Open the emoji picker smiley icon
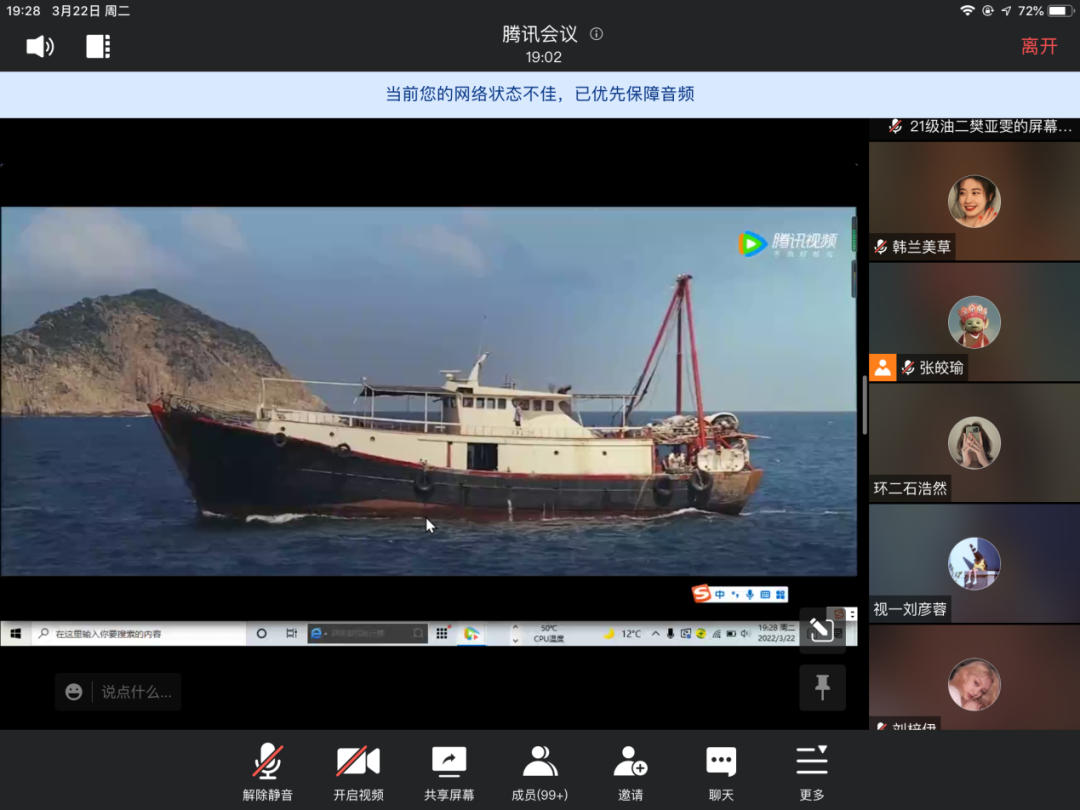1080x810 pixels. click(x=74, y=692)
